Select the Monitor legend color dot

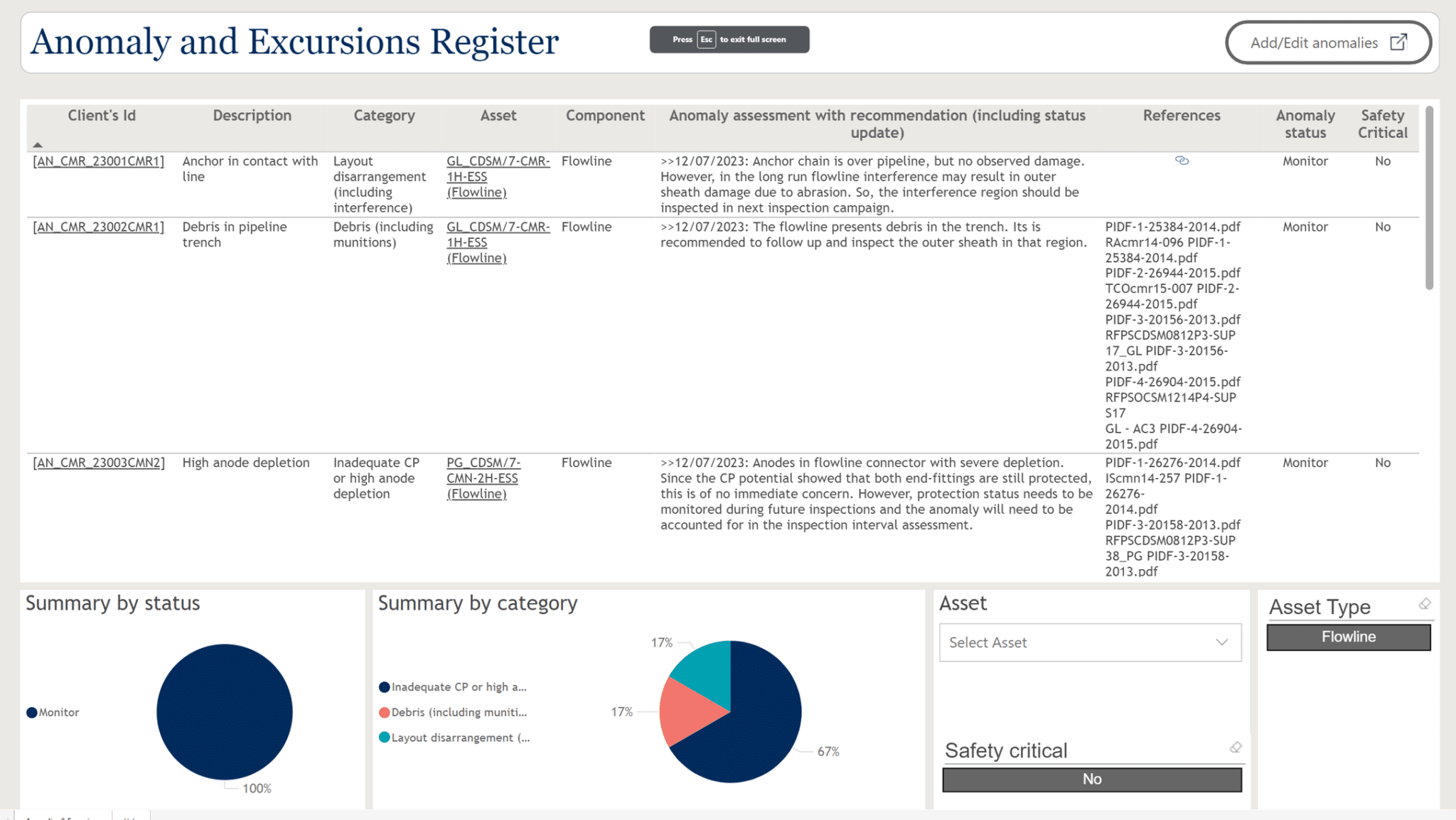(x=32, y=713)
